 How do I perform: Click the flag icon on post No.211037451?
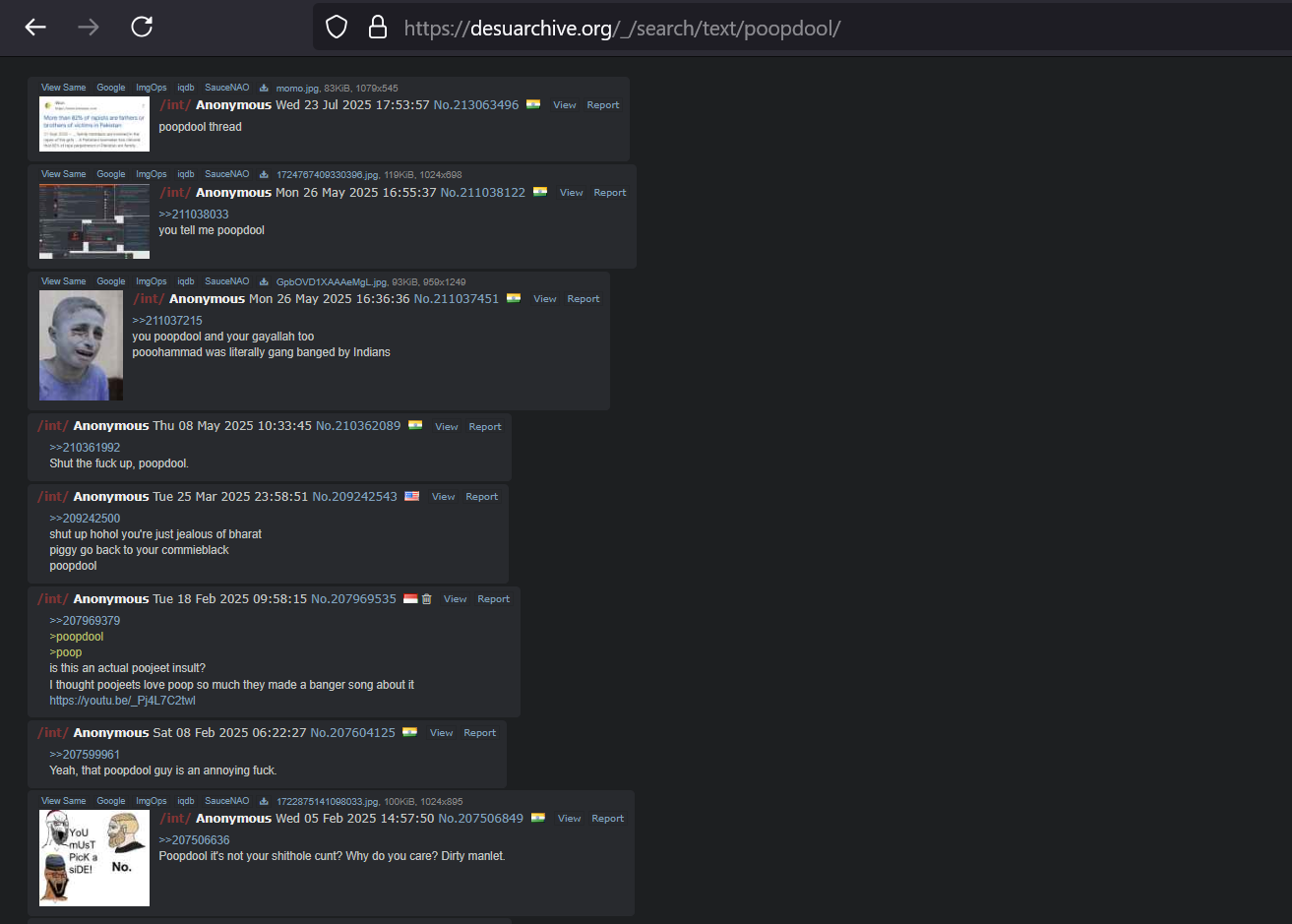(514, 298)
